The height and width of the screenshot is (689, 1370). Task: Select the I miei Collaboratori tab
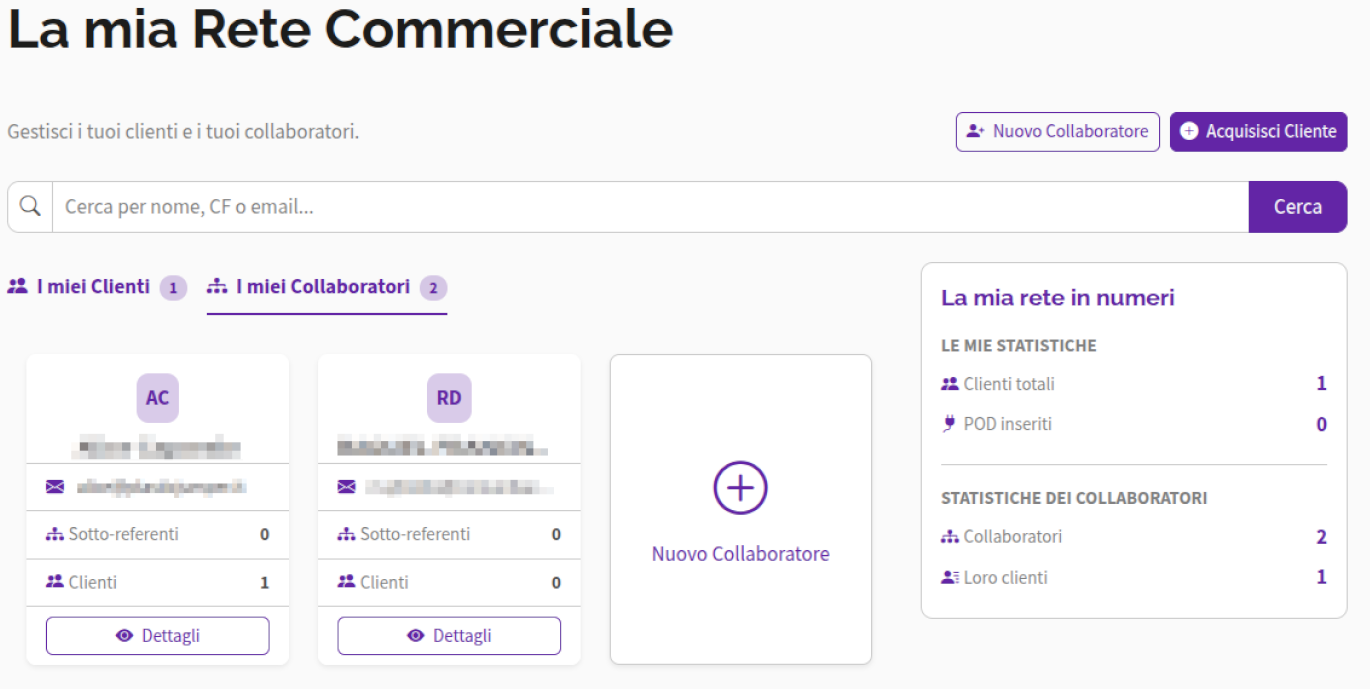327,287
